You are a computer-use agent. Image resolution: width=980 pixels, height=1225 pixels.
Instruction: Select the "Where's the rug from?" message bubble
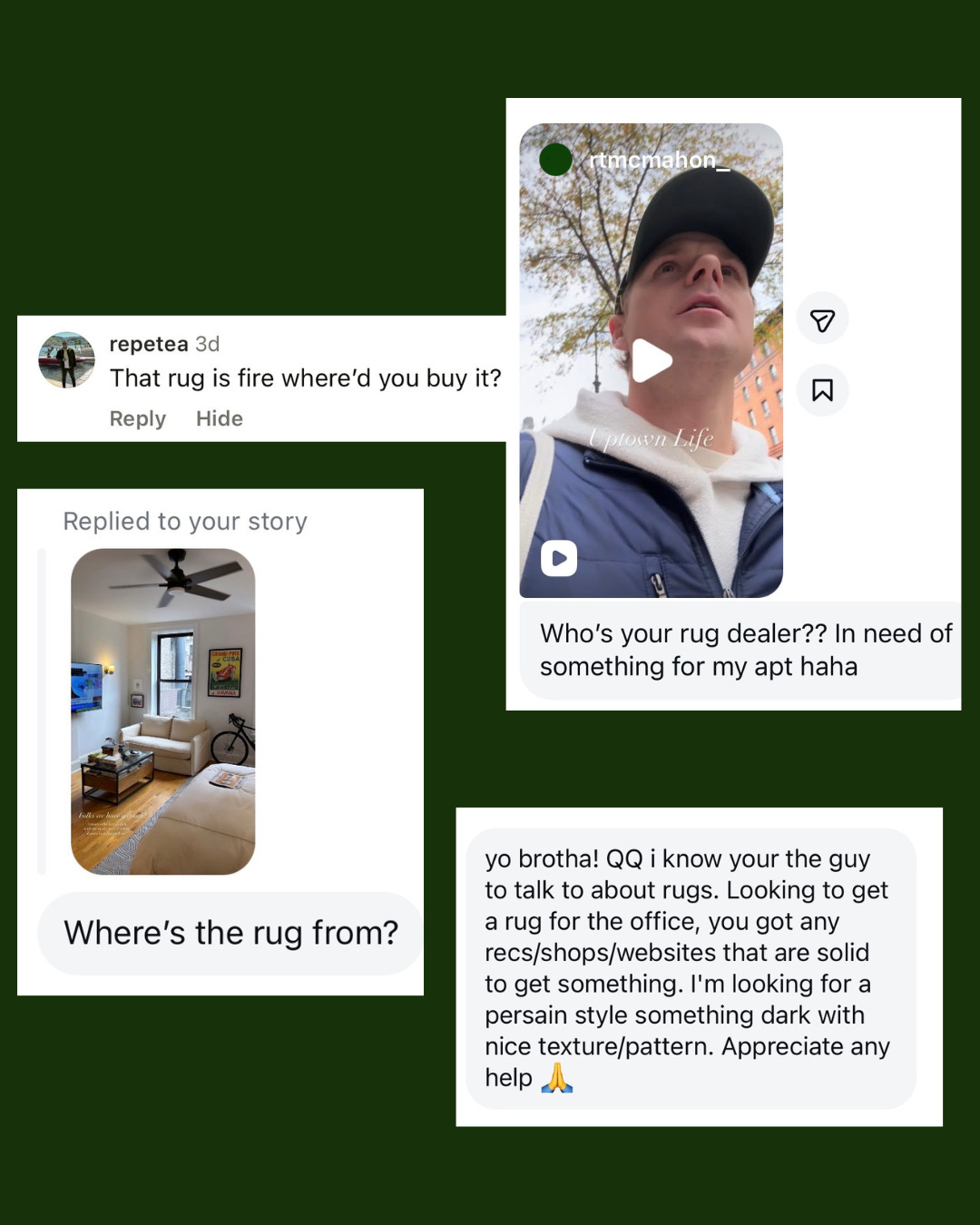click(230, 933)
